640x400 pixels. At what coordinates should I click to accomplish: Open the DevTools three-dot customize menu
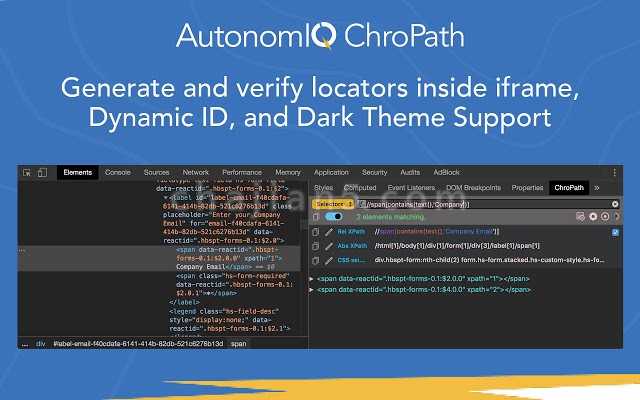coord(614,173)
